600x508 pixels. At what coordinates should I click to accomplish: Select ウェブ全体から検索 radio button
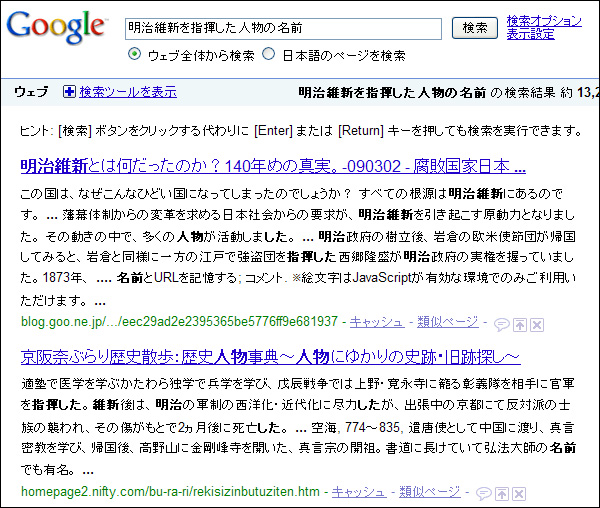click(135, 55)
